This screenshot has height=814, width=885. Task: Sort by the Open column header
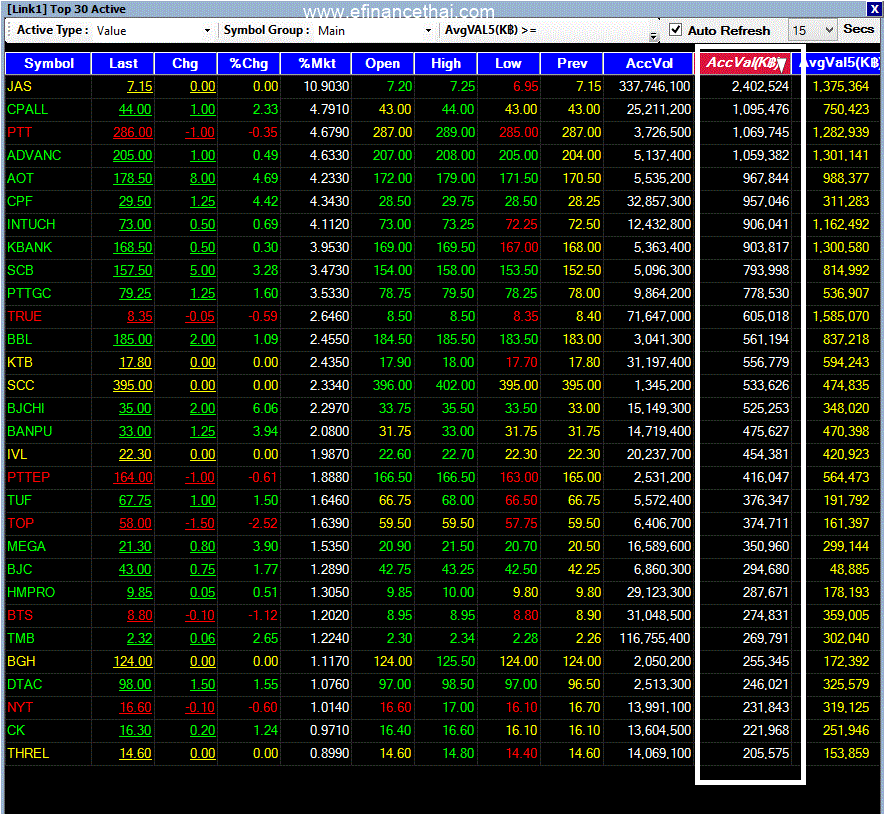[383, 63]
